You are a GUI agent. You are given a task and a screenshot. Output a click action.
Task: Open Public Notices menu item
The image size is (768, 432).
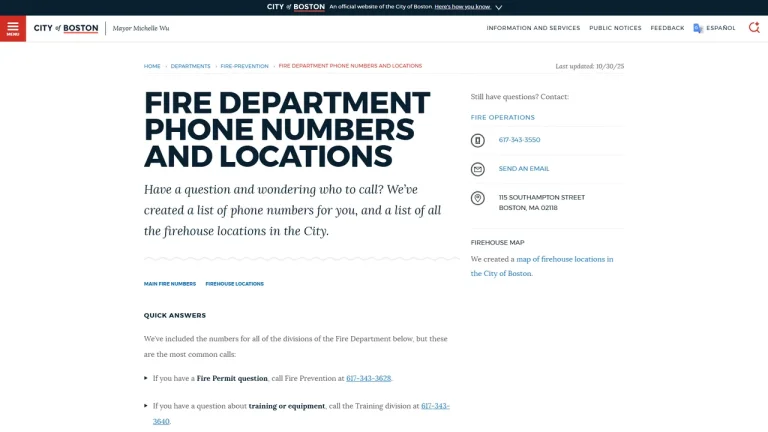615,28
